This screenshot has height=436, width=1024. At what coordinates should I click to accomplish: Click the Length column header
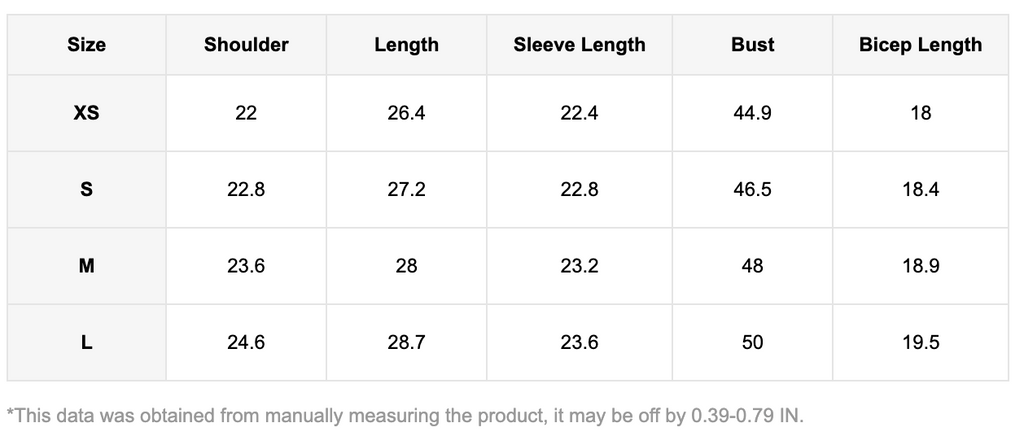(x=406, y=45)
